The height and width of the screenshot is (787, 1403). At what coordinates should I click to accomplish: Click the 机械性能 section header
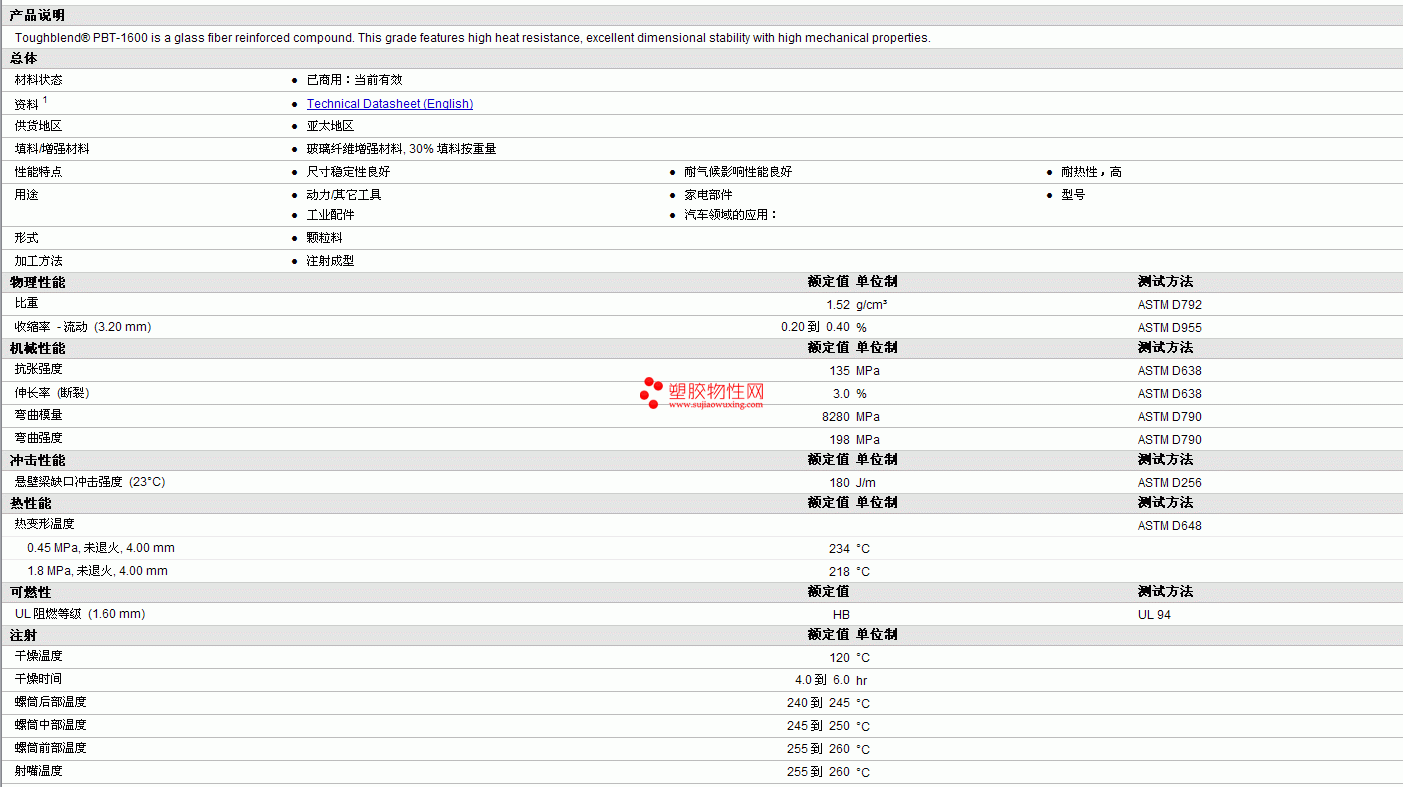[37, 348]
